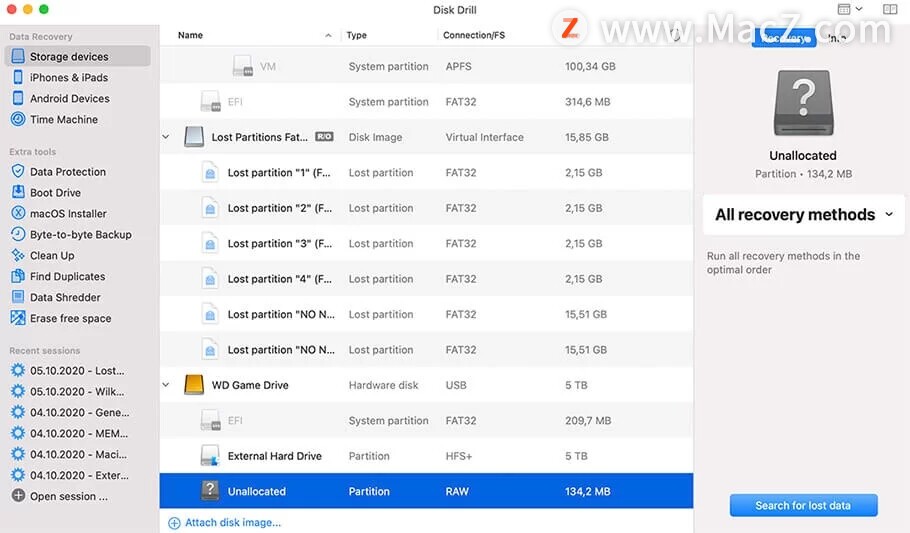Viewport: 910px width, 533px height.
Task: Toggle the Name column sort arrow
Action: tap(328, 35)
